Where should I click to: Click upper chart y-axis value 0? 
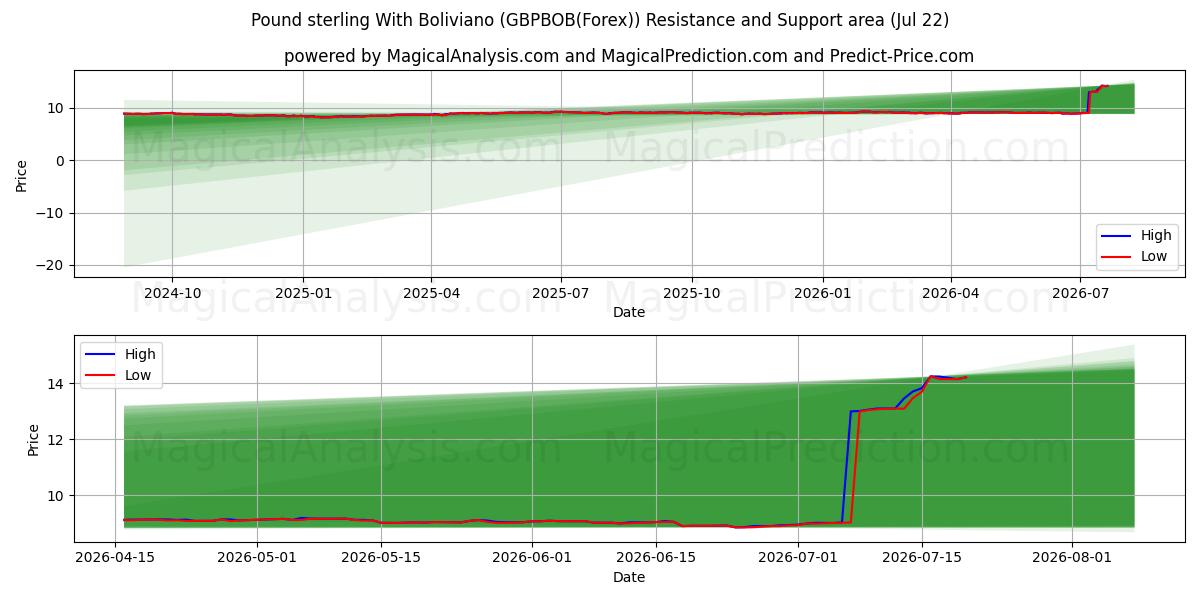(x=62, y=161)
